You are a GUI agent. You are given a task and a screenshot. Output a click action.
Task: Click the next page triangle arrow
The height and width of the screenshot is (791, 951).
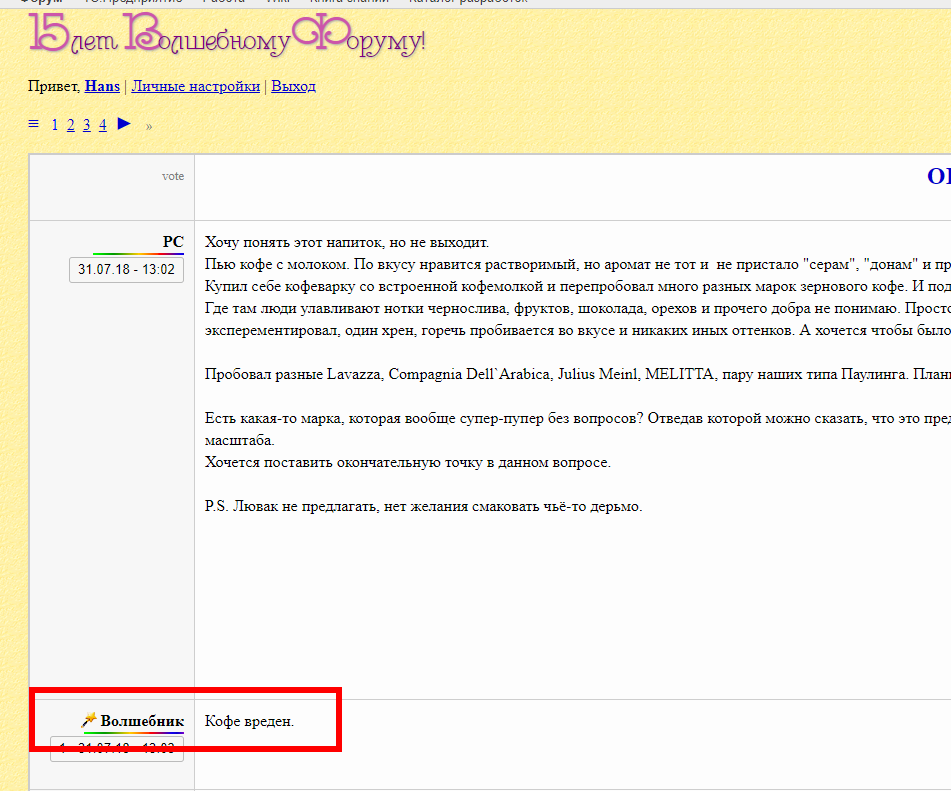pos(124,124)
